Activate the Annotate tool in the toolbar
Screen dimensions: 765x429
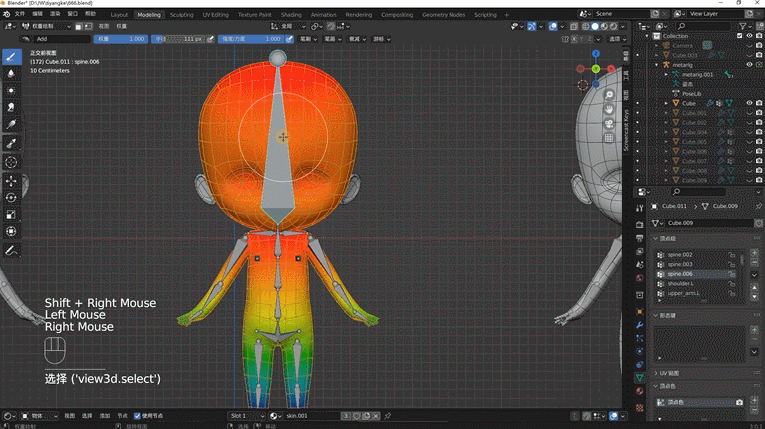point(11,250)
